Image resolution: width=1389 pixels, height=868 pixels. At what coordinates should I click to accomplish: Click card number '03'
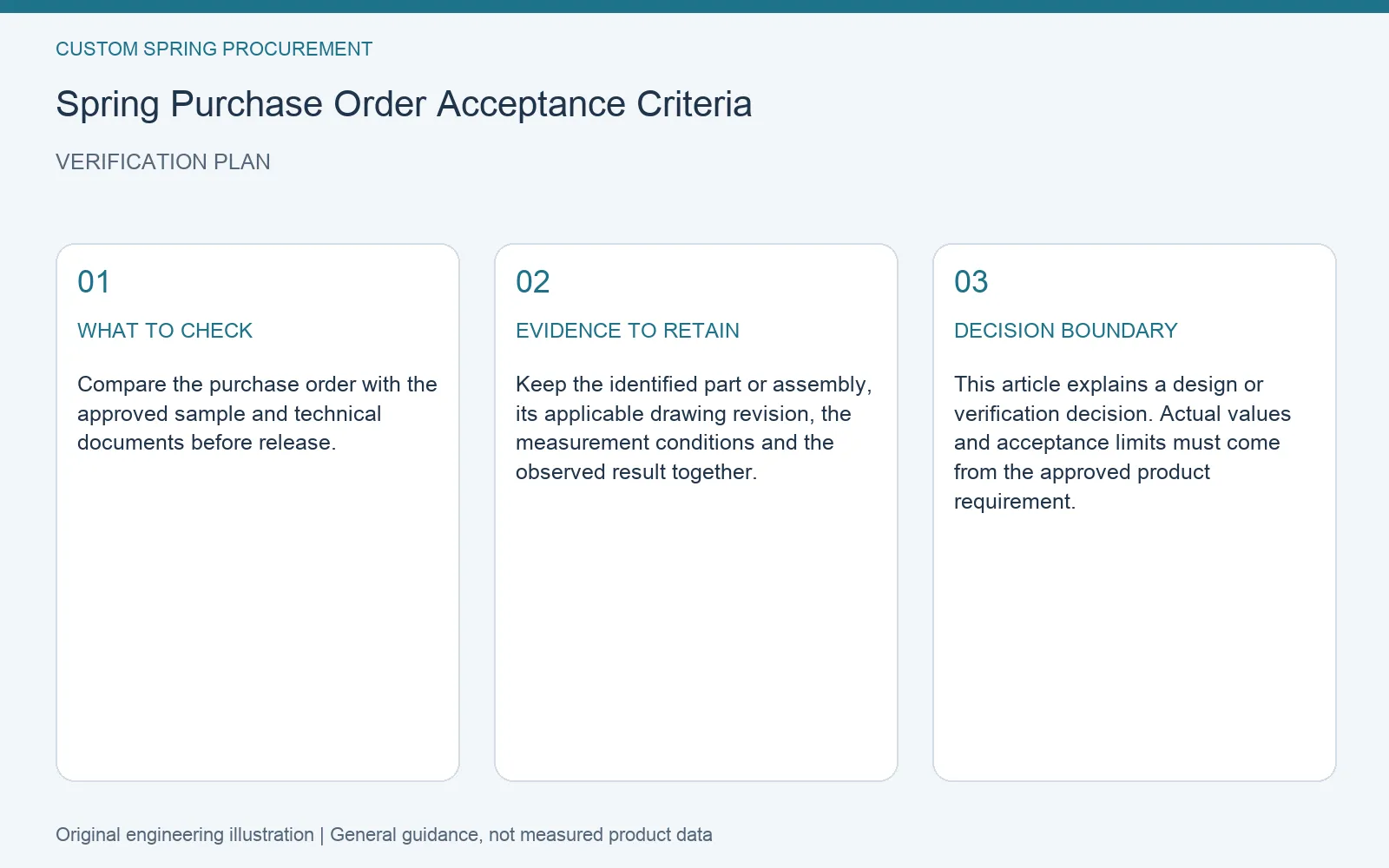click(971, 282)
